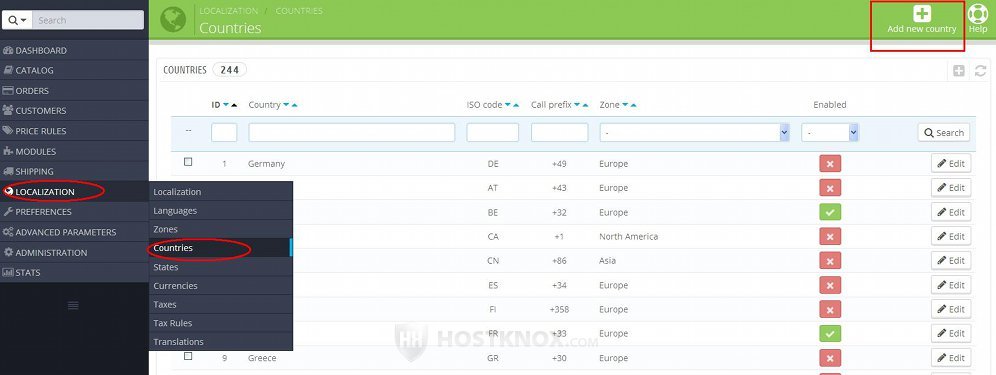Sort Zone column ascending arrow
This screenshot has width=996, height=375.
tap(633, 105)
